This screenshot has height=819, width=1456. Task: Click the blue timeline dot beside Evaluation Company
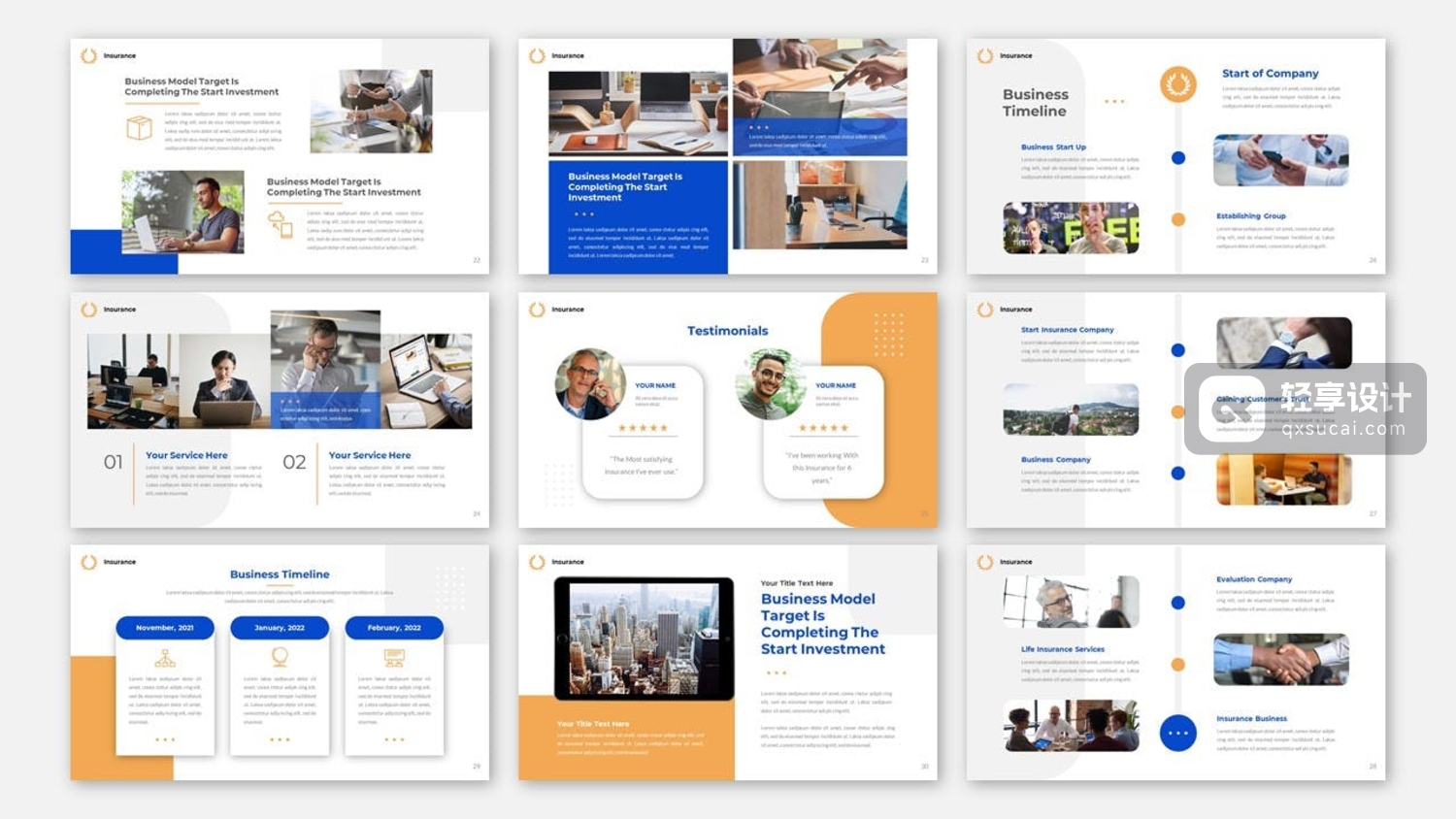(x=1178, y=603)
